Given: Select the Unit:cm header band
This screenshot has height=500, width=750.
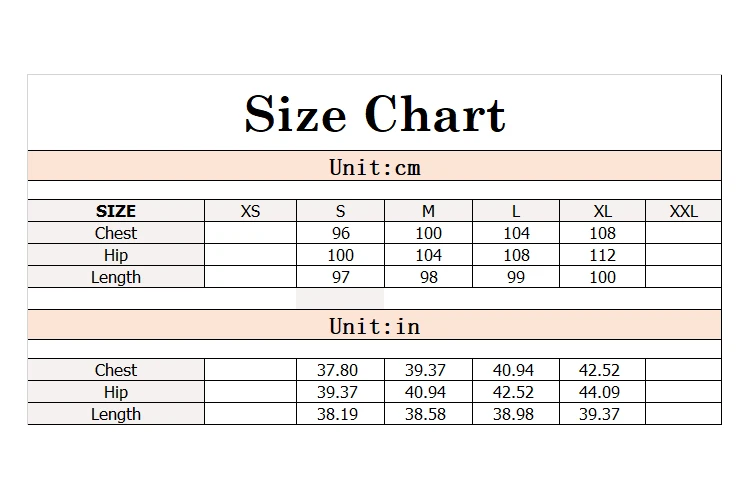Looking at the screenshot, I should [375, 166].
